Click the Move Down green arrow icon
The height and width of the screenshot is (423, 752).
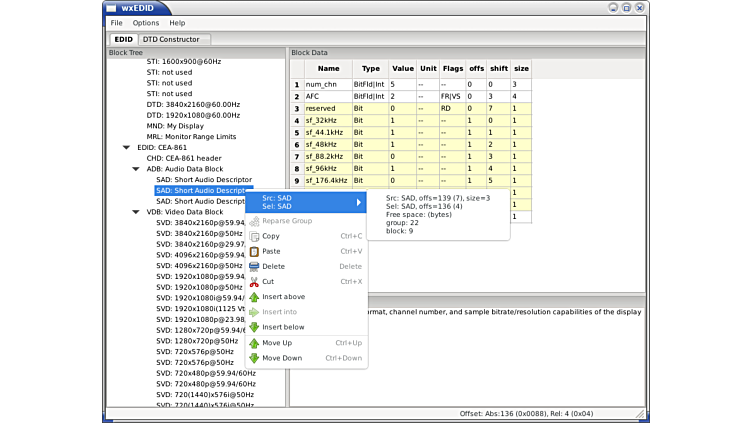(x=254, y=358)
